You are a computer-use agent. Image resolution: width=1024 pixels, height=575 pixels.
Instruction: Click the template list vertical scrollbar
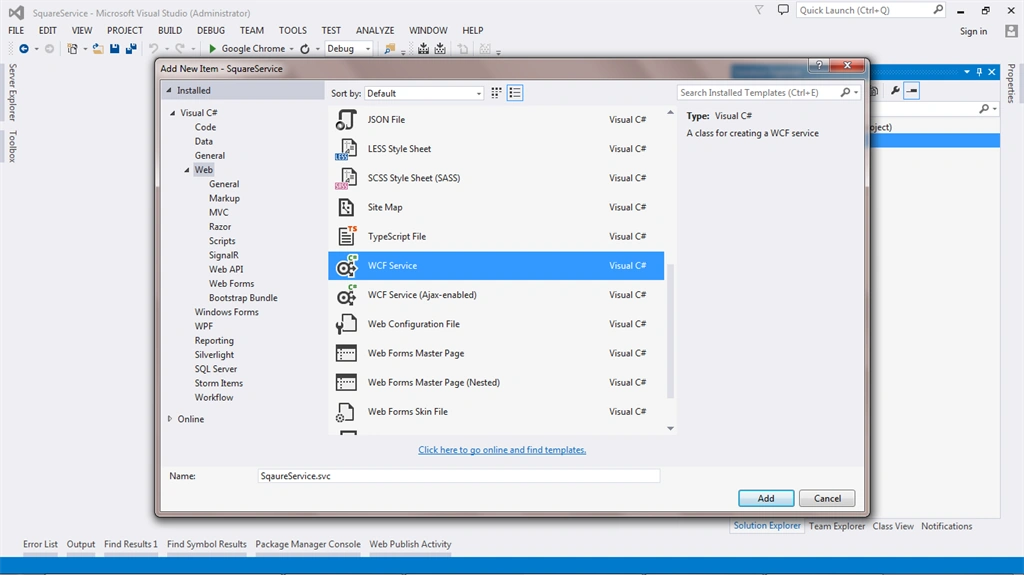click(670, 331)
